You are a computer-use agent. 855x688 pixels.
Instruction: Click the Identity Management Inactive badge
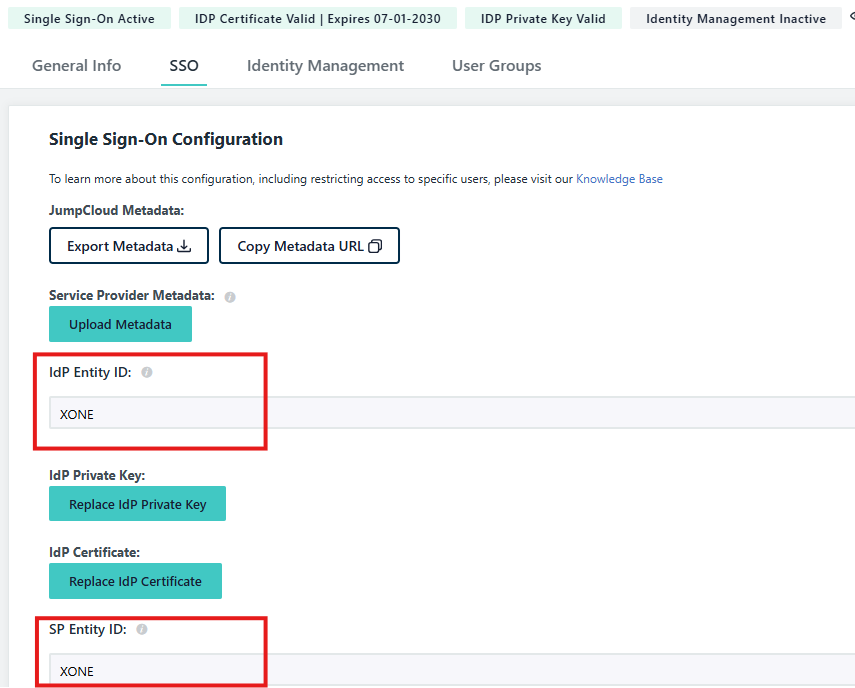pos(736,18)
